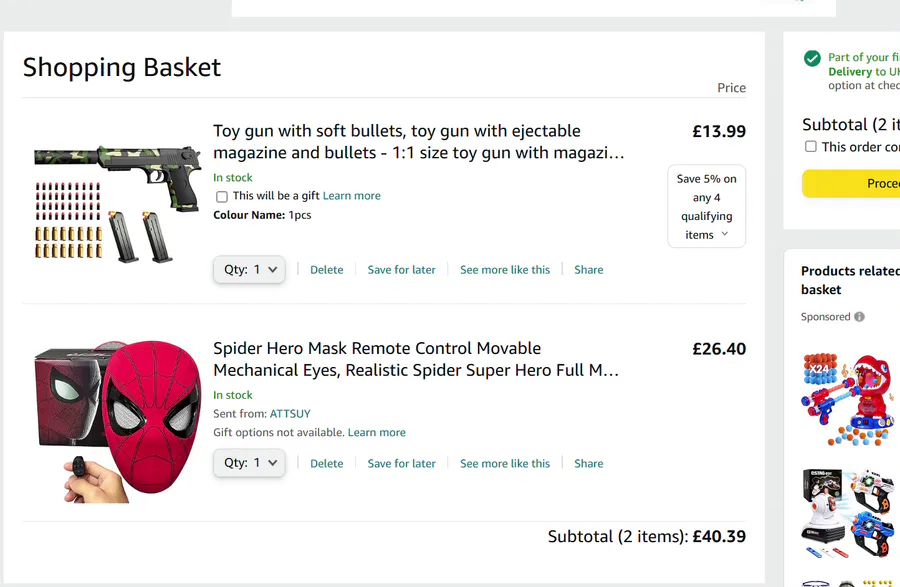900x587 pixels.
Task: Expand 'Save 5% on any 4' offer
Action: (x=706, y=206)
